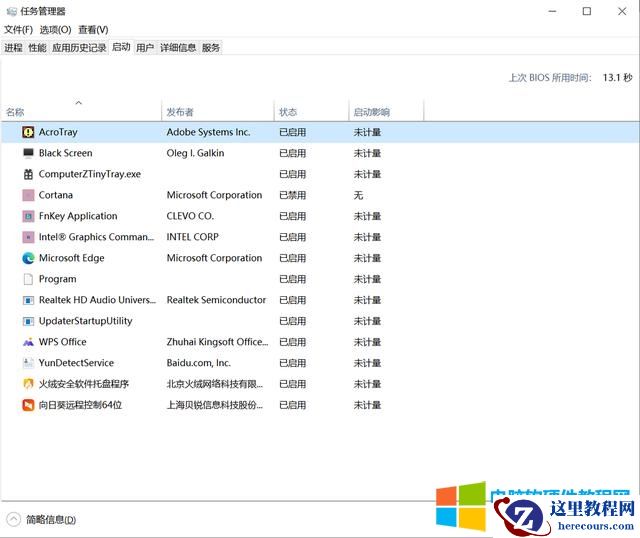Switch to the 详细信息 tab
Viewport: 640px width, 538px height.
[x=178, y=47]
